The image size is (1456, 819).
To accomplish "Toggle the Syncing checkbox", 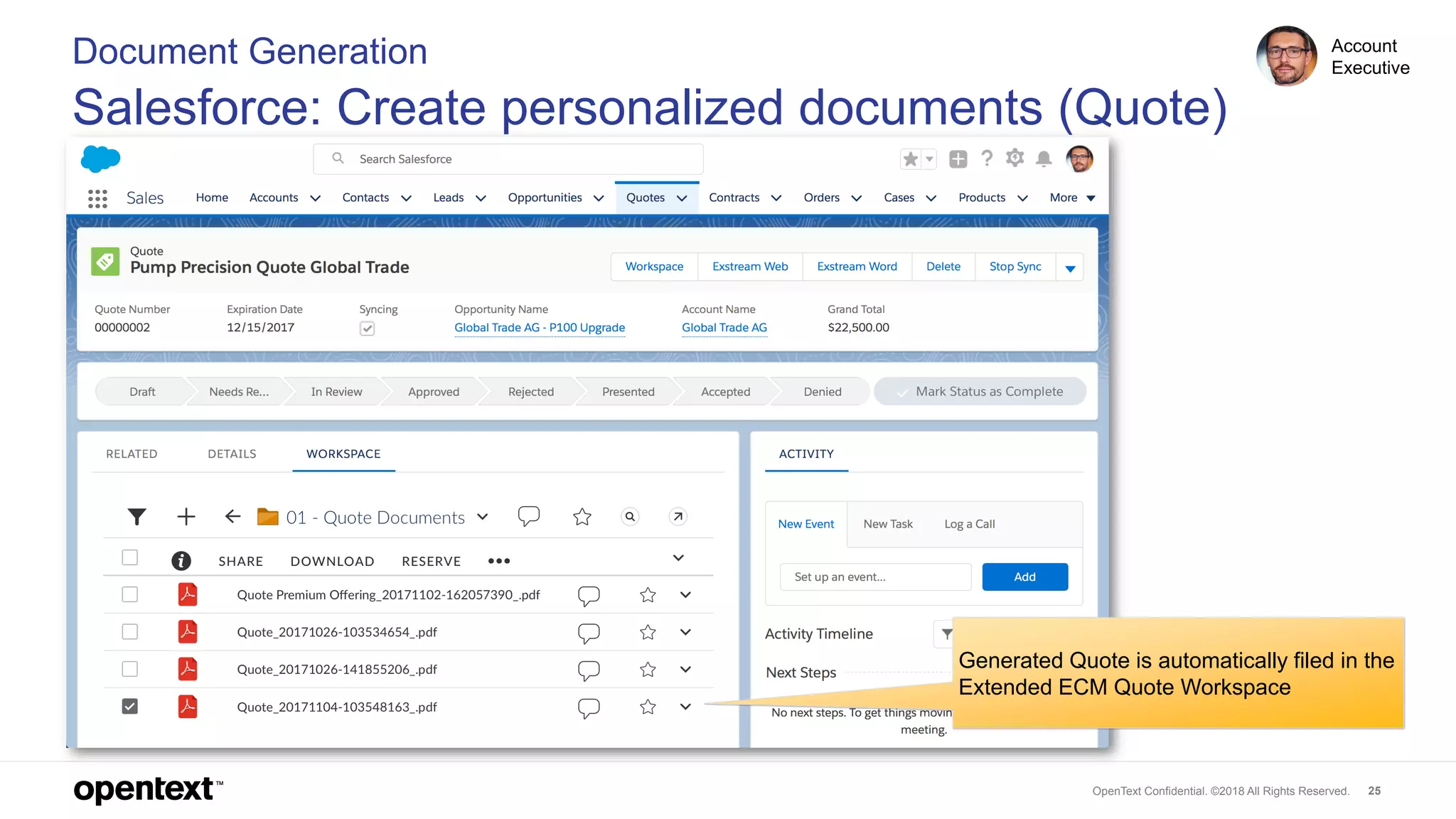I will coord(367,328).
